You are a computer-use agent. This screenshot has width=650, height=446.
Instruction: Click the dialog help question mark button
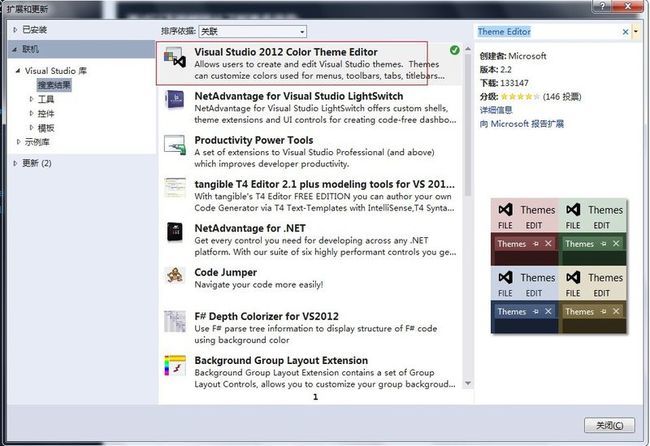point(602,5)
